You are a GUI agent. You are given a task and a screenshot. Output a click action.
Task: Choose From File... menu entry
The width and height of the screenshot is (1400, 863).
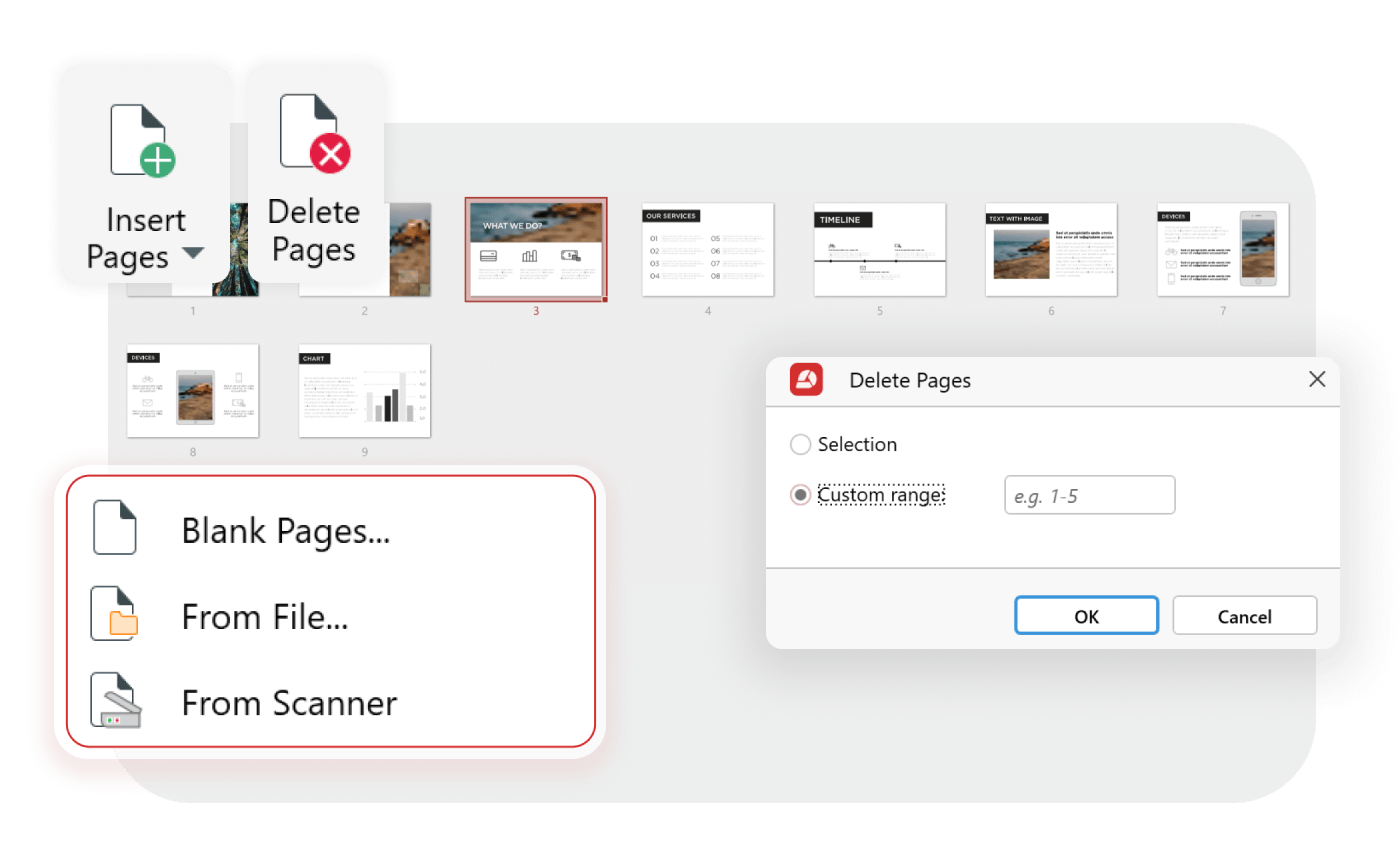[265, 617]
